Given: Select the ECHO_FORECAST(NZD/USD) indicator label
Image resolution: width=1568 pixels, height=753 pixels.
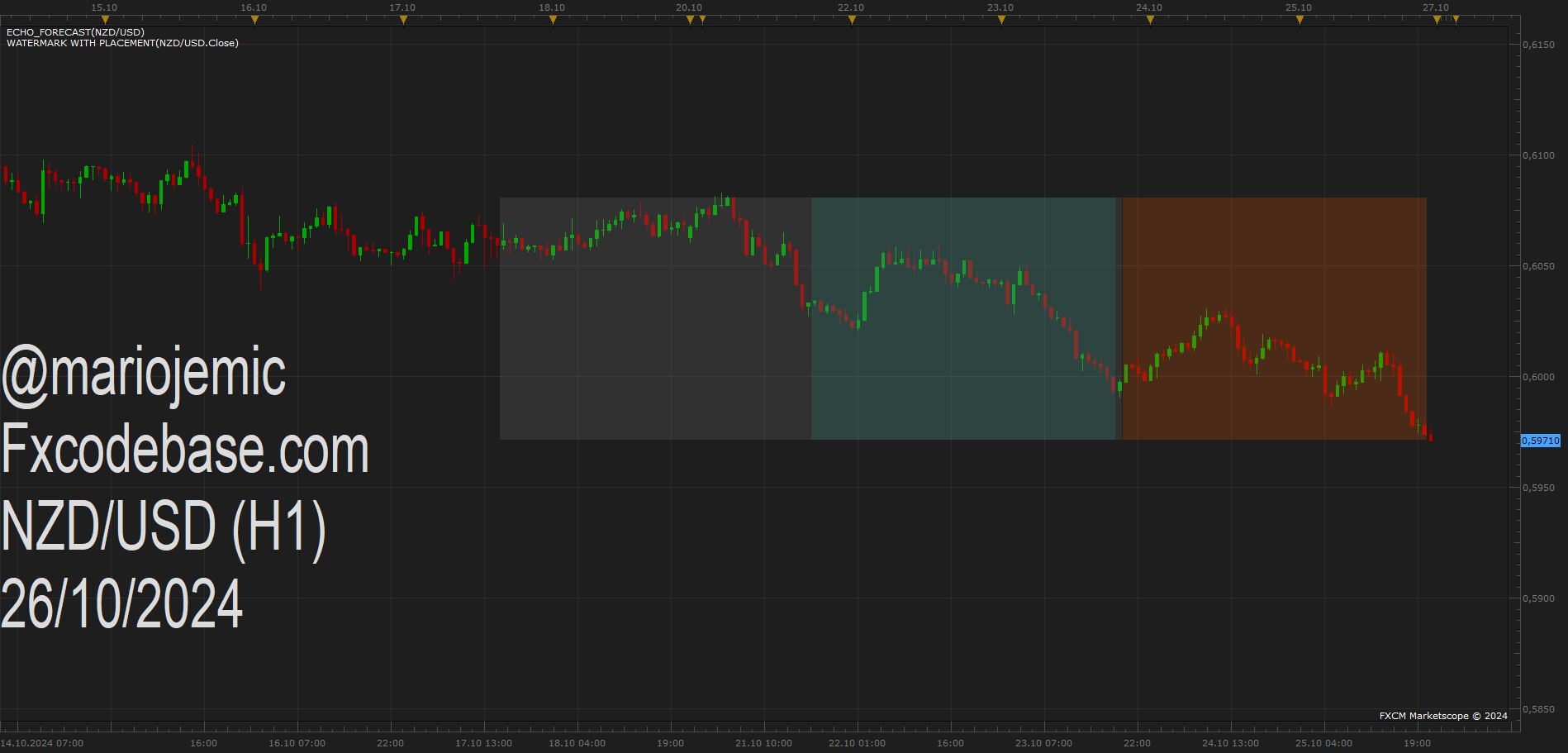Looking at the screenshot, I should 75,32.
